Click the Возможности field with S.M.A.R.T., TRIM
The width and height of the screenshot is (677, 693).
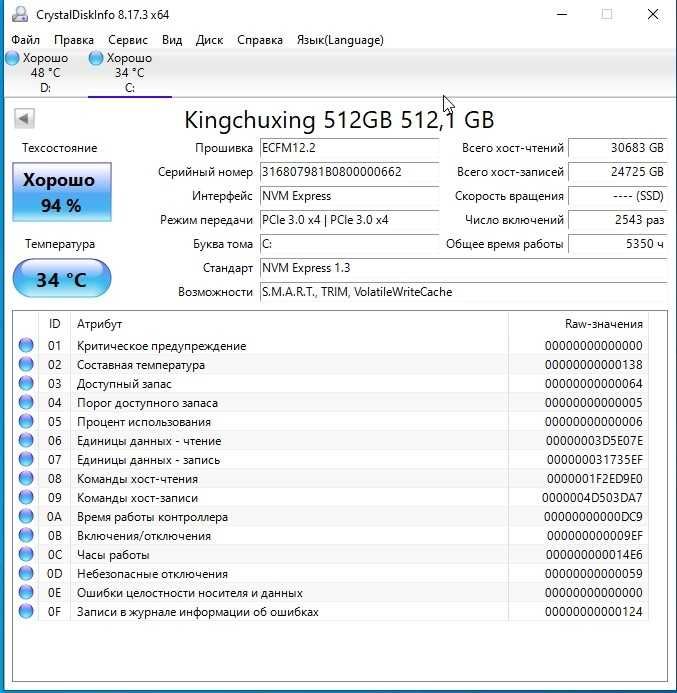tap(464, 292)
